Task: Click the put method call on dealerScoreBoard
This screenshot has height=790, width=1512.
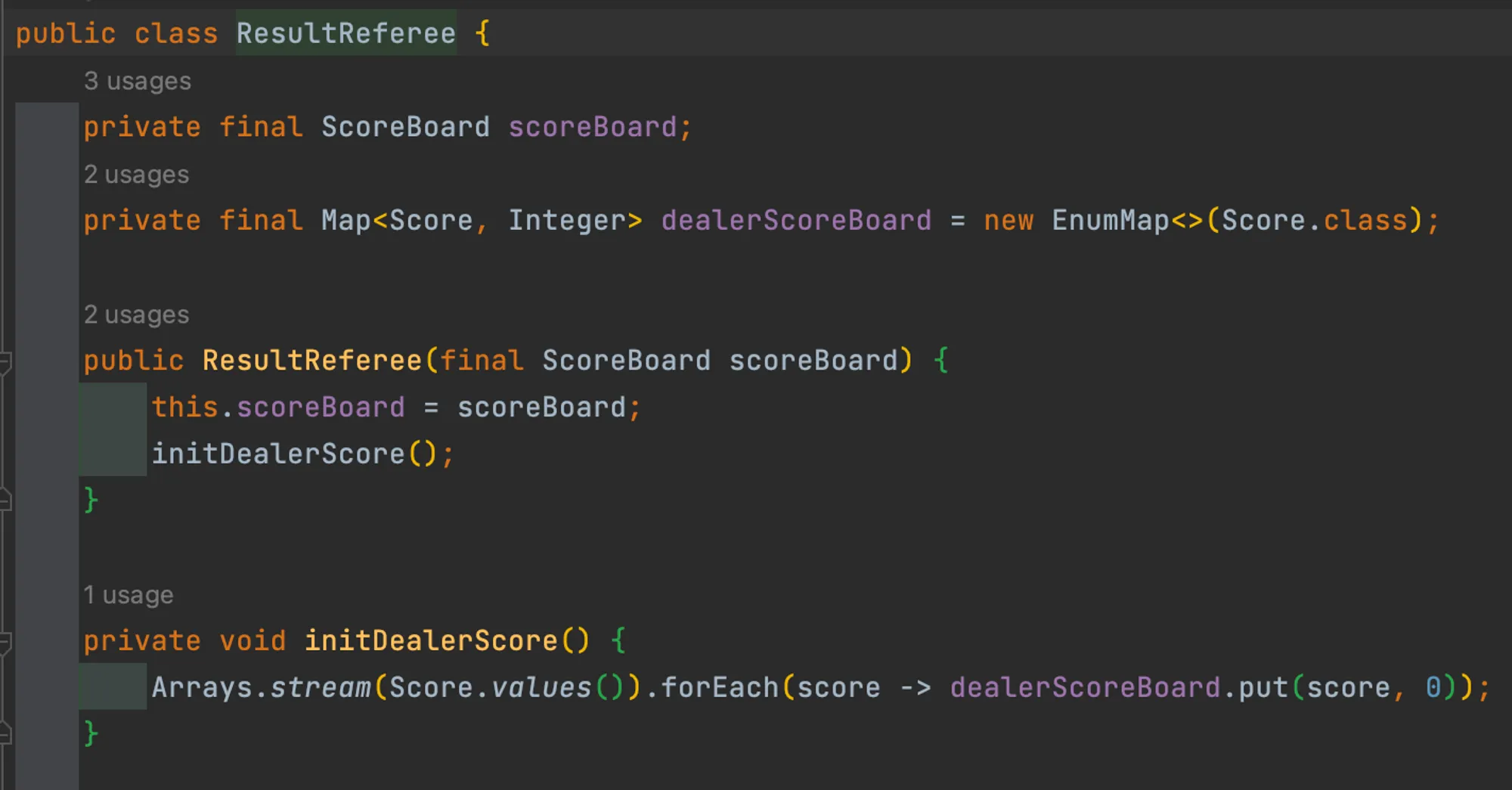Action: 1263,688
